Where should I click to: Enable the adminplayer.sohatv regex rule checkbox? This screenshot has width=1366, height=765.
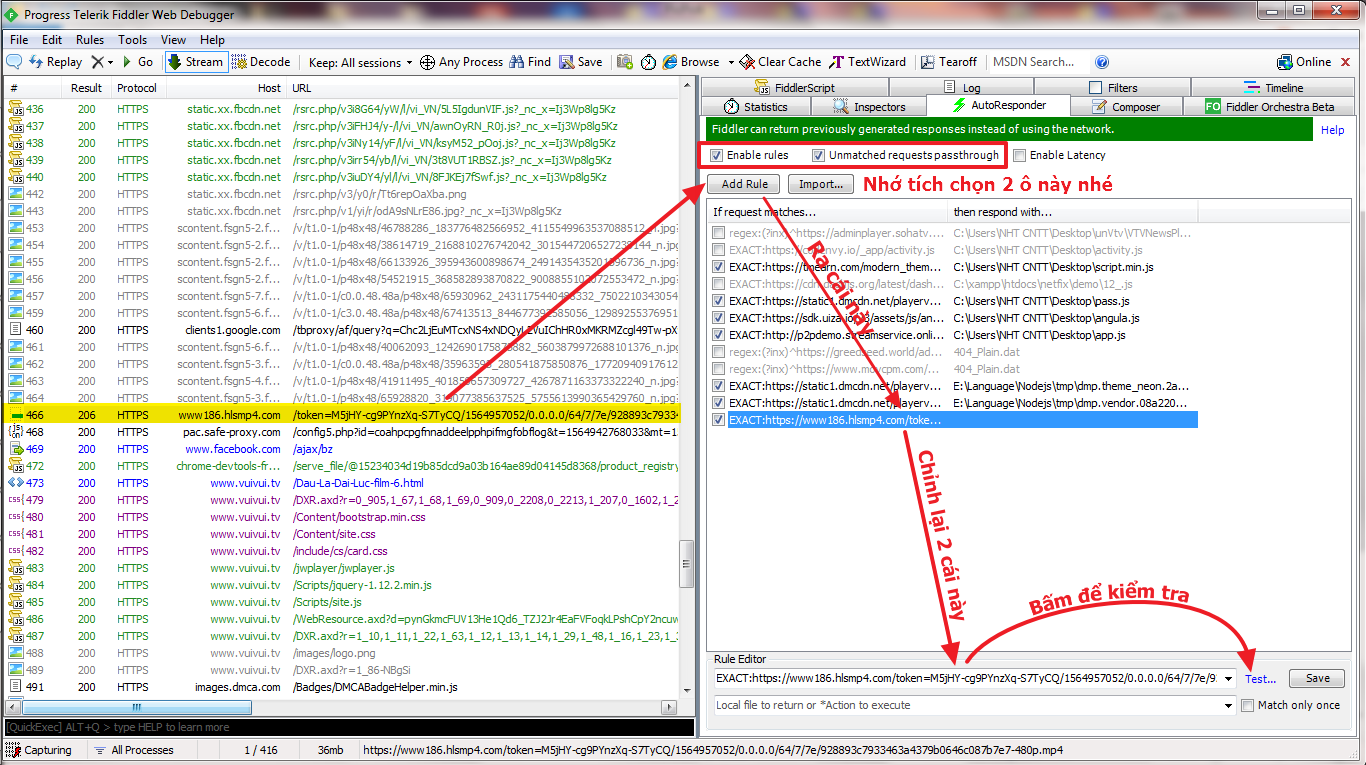(719, 233)
